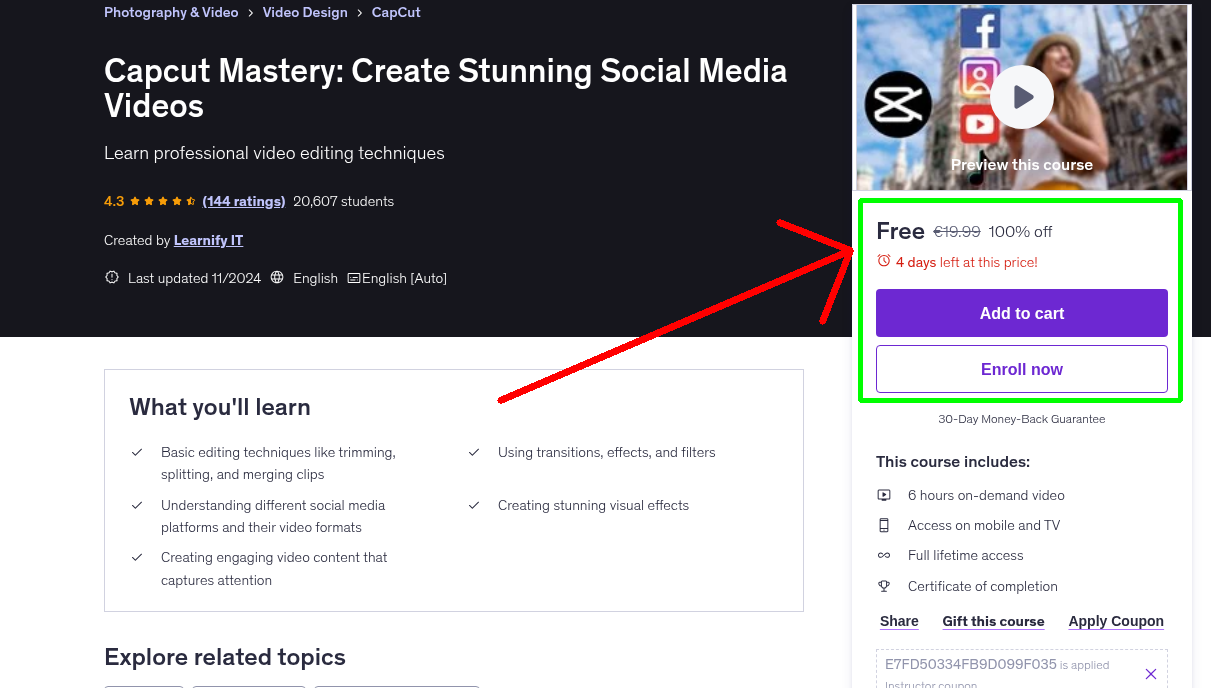Image resolution: width=1211 pixels, height=688 pixels.
Task: Click checkmark beside Using transitions, effects
Action: point(474,452)
